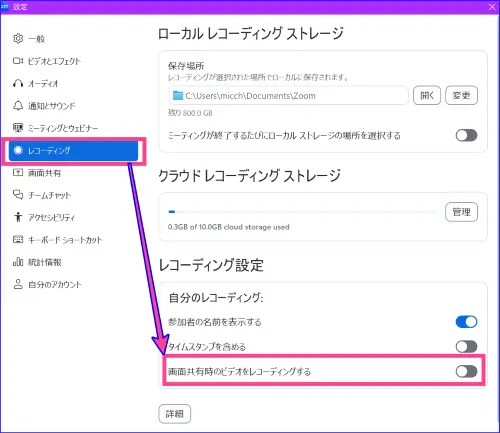The image size is (500, 433).
Task: Click the 残り 800.0 GB text
Action: [190, 113]
